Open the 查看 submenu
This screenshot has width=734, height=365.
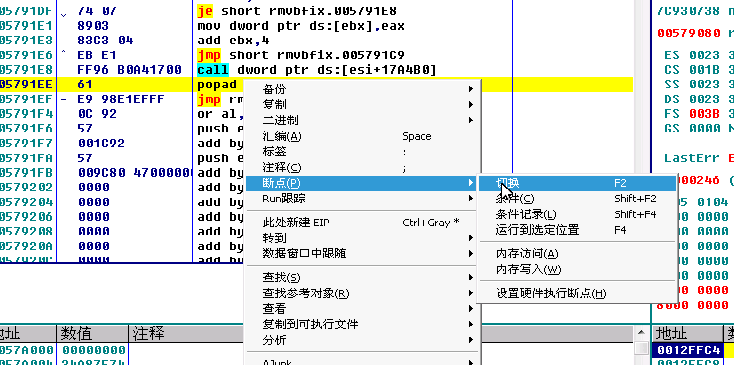click(x=363, y=309)
